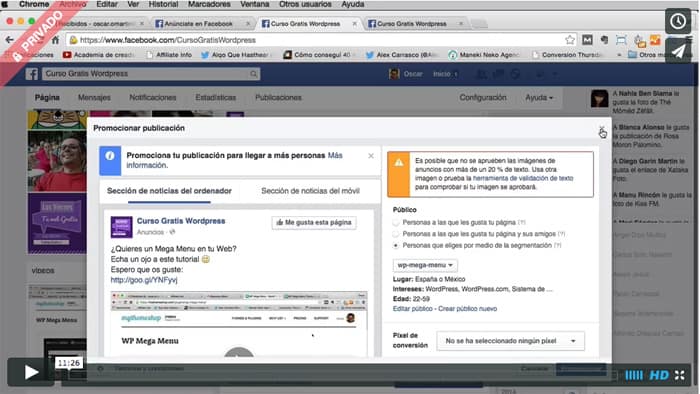The width and height of the screenshot is (700, 394).
Task: Open the Estadísticas tab
Action: pos(216,97)
